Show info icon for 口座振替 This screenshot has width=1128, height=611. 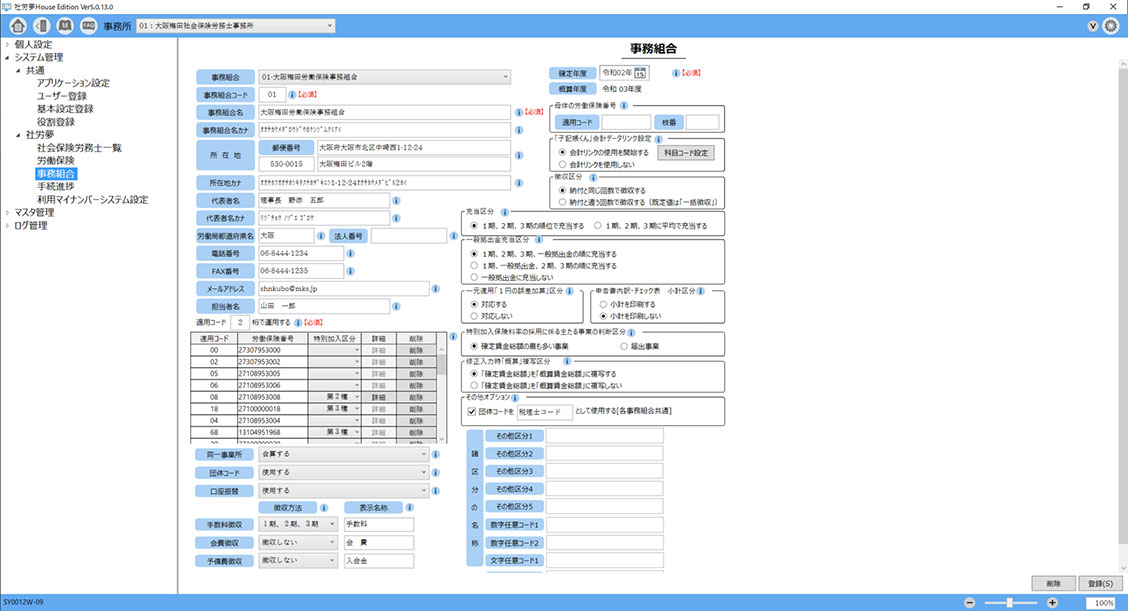(x=436, y=491)
